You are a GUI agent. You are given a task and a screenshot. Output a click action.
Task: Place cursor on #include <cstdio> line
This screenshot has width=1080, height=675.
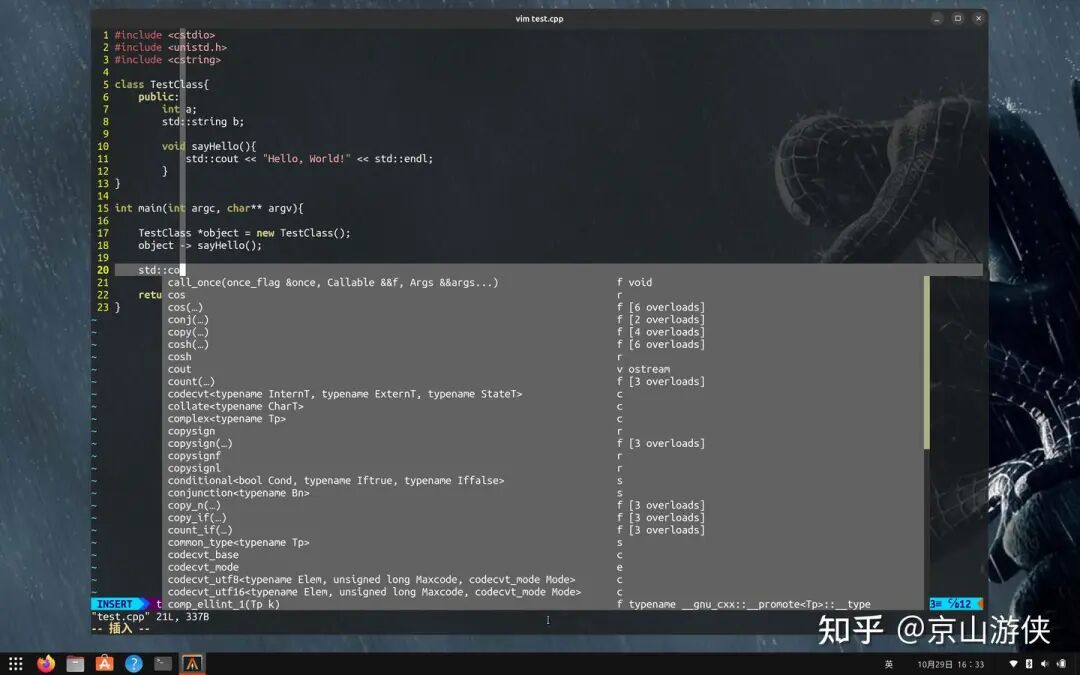click(165, 35)
